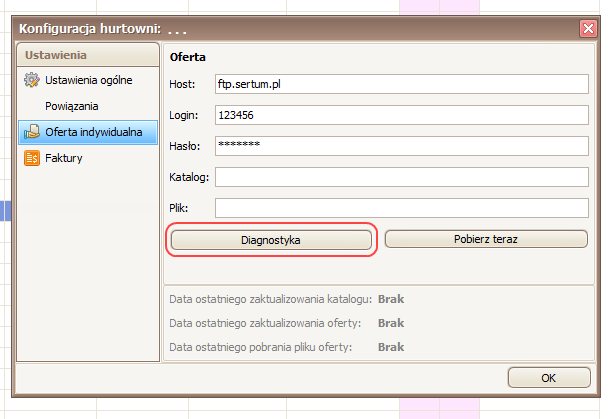Focus the Login field with 123456
Image resolution: width=613 pixels, height=419 pixels.
(x=401, y=116)
